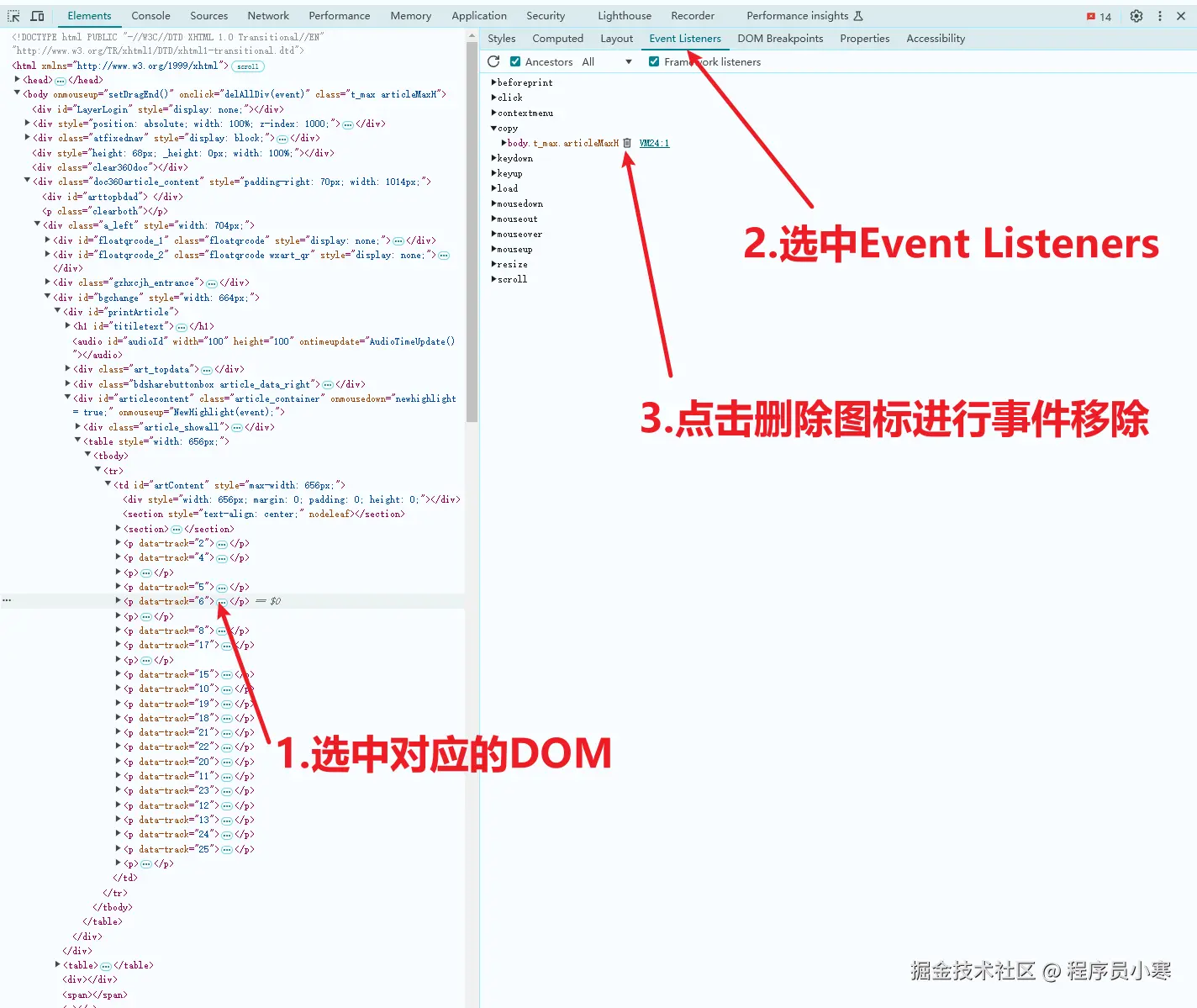
Task: Click ellipsis badge in h1 titletext row
Action: (x=182, y=327)
